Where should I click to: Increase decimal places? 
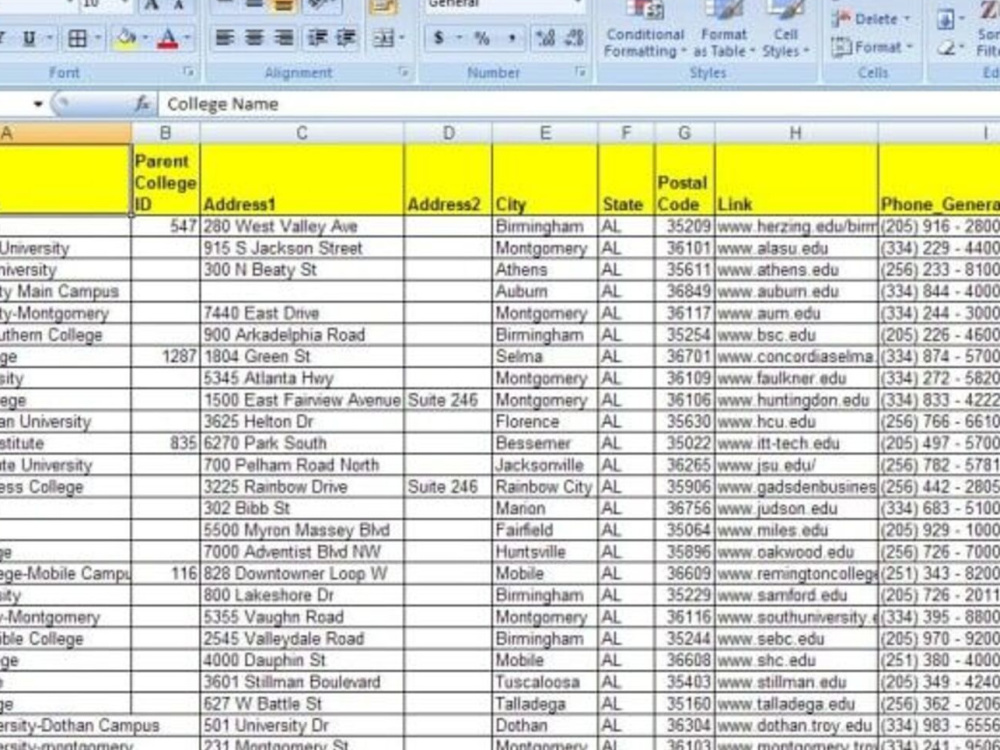[546, 38]
